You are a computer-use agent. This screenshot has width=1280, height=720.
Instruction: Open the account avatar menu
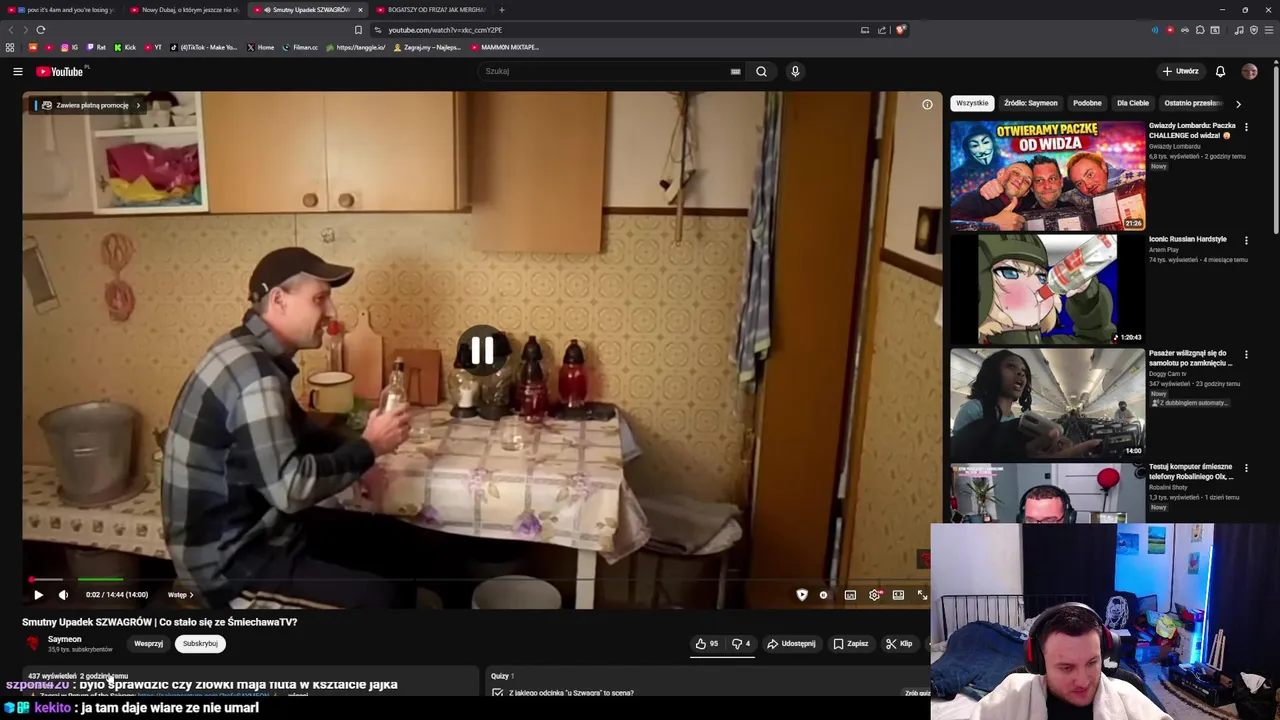pyautogui.click(x=1249, y=71)
